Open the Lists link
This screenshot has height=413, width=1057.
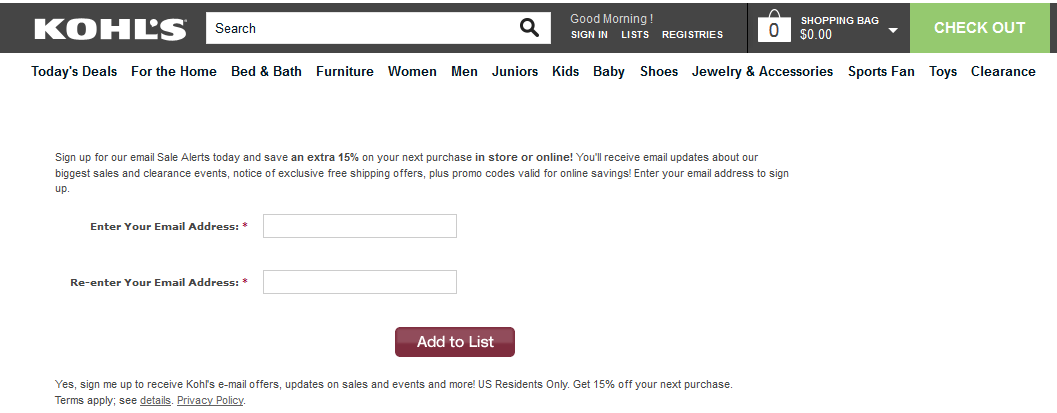point(635,35)
